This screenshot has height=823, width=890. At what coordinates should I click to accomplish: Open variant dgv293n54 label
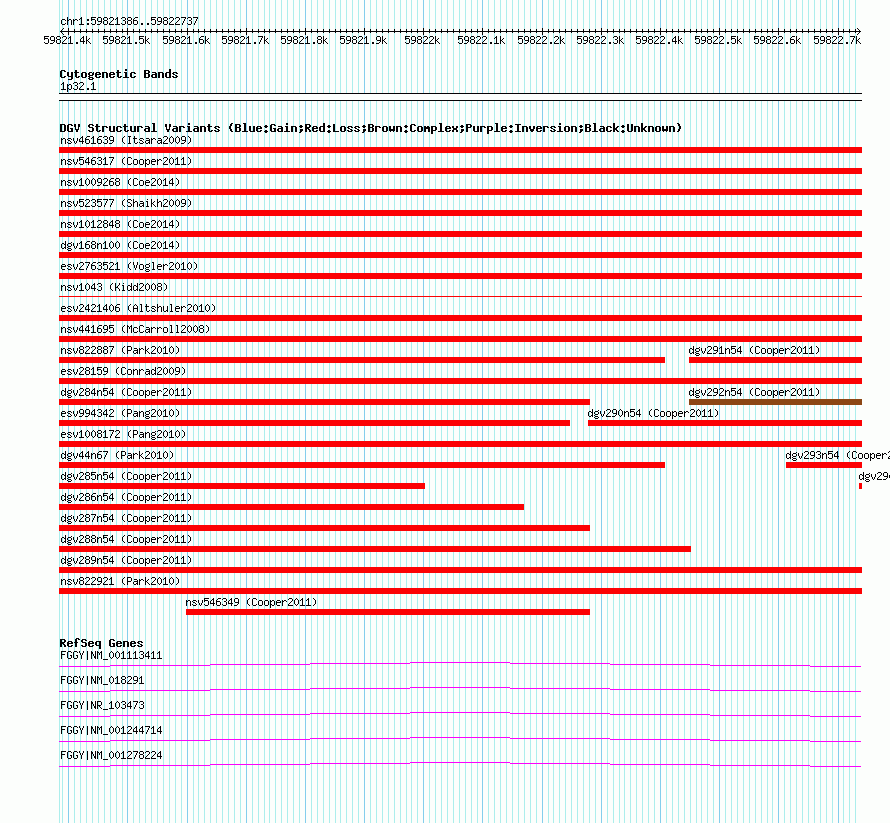click(x=837, y=455)
